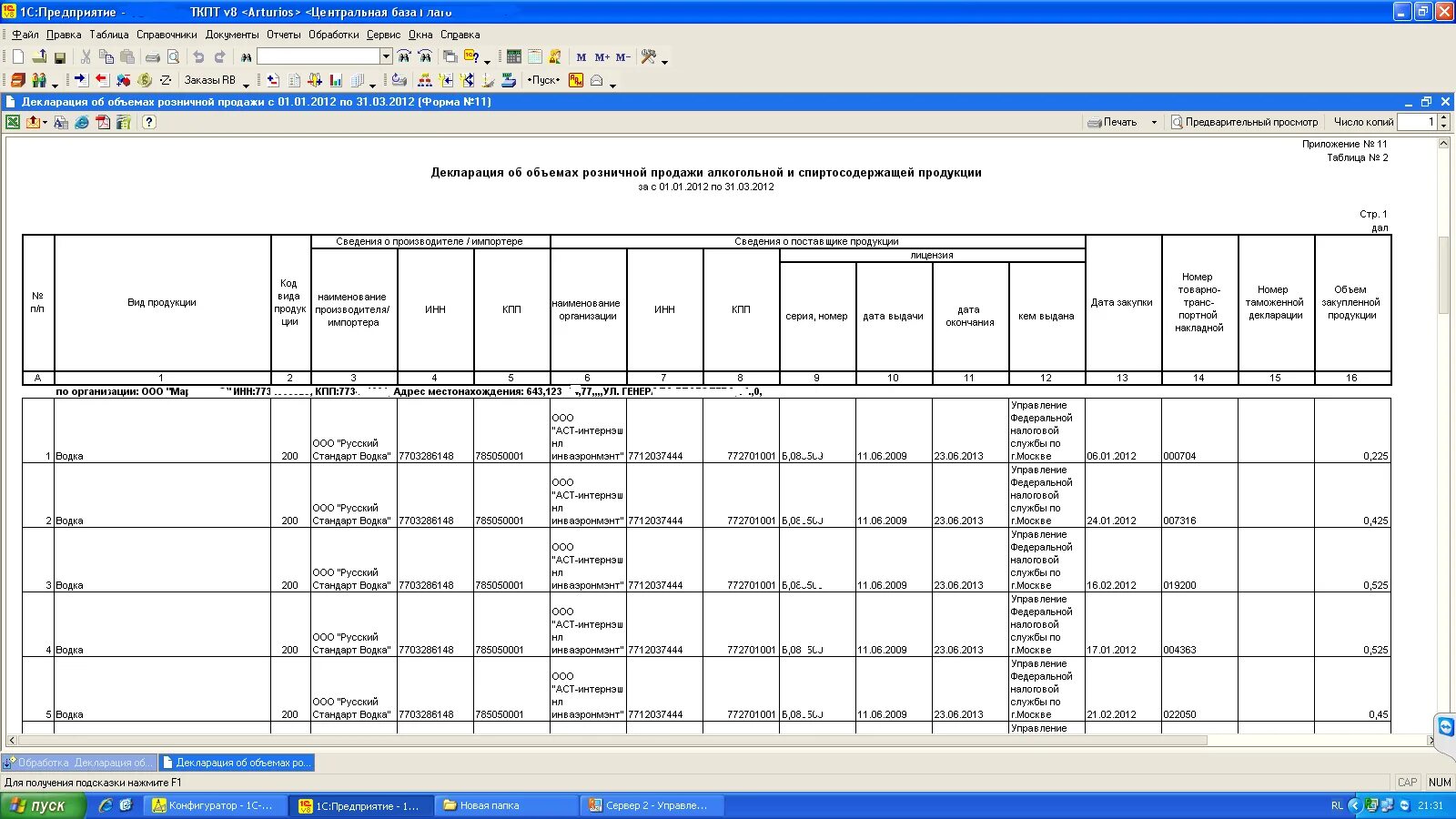Click the M- memory subtract button
Screen dimensions: 1456x819
[x=622, y=57]
